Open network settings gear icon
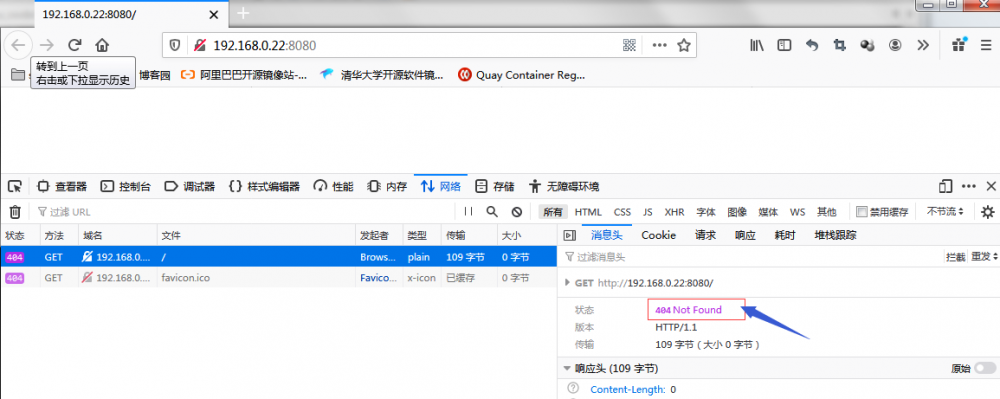The width and height of the screenshot is (1000, 399). coord(987,212)
